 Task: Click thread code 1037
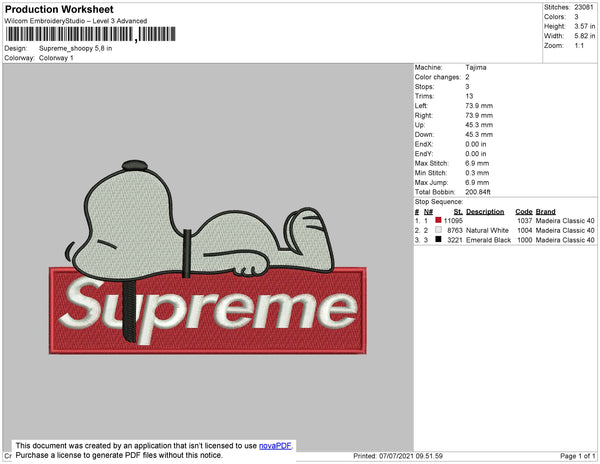pos(525,221)
